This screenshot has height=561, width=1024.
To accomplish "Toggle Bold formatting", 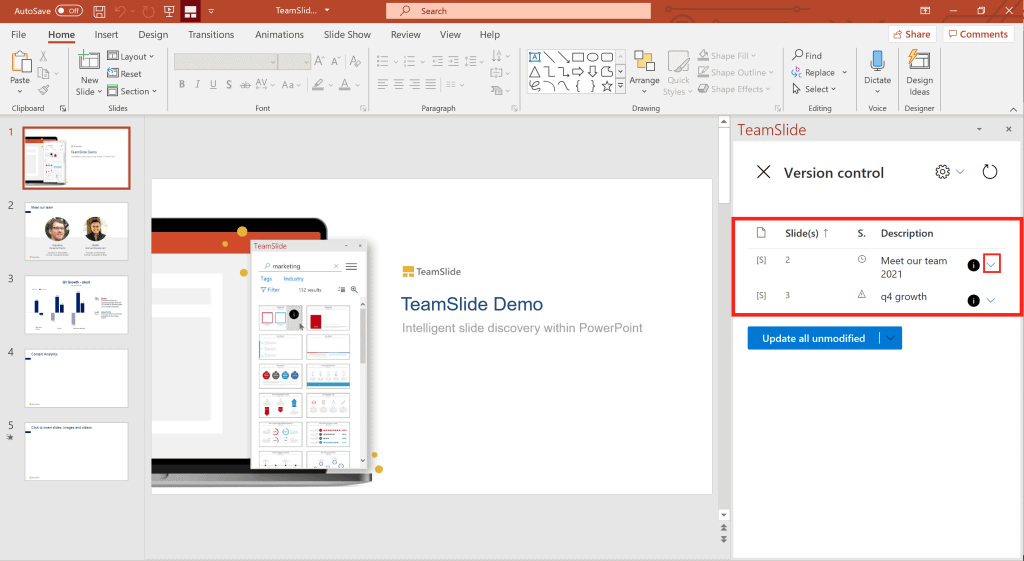I will pos(182,84).
